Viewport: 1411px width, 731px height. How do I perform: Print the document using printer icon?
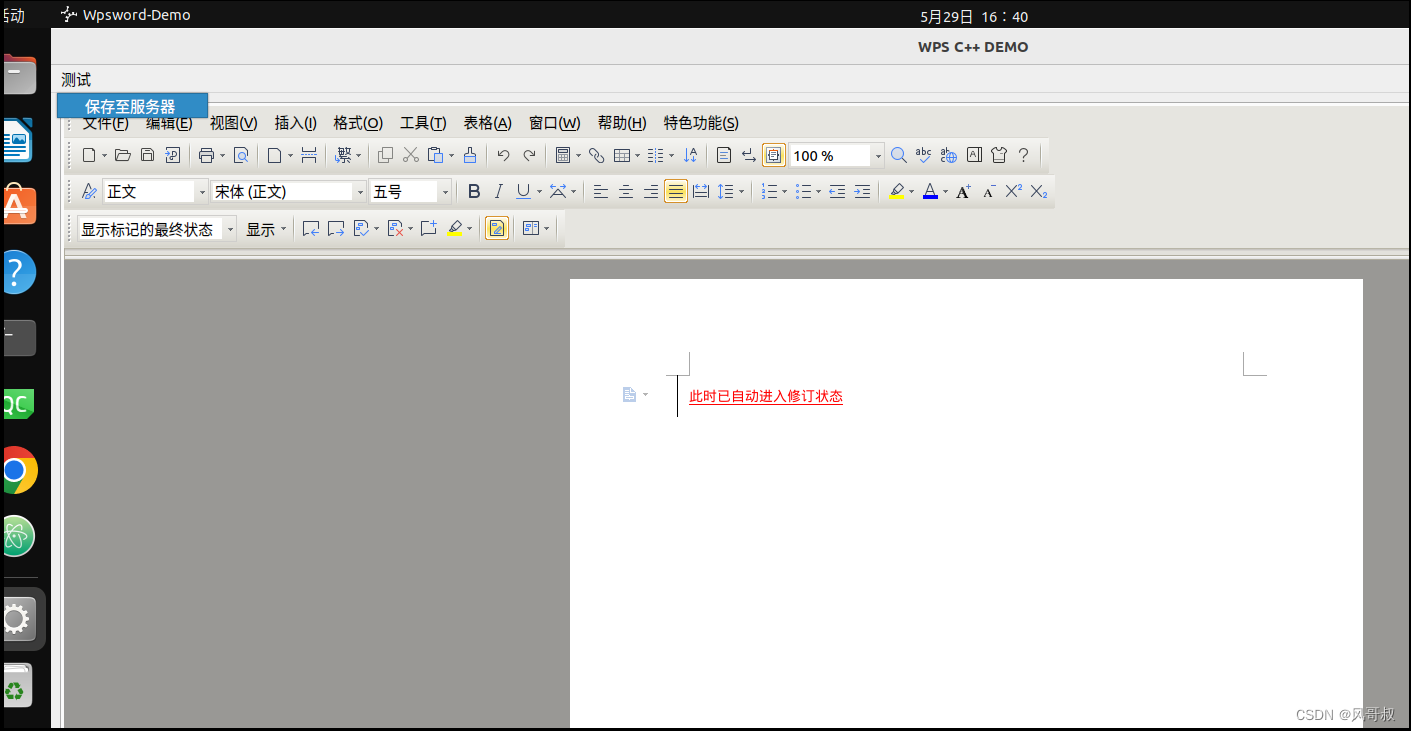point(206,155)
